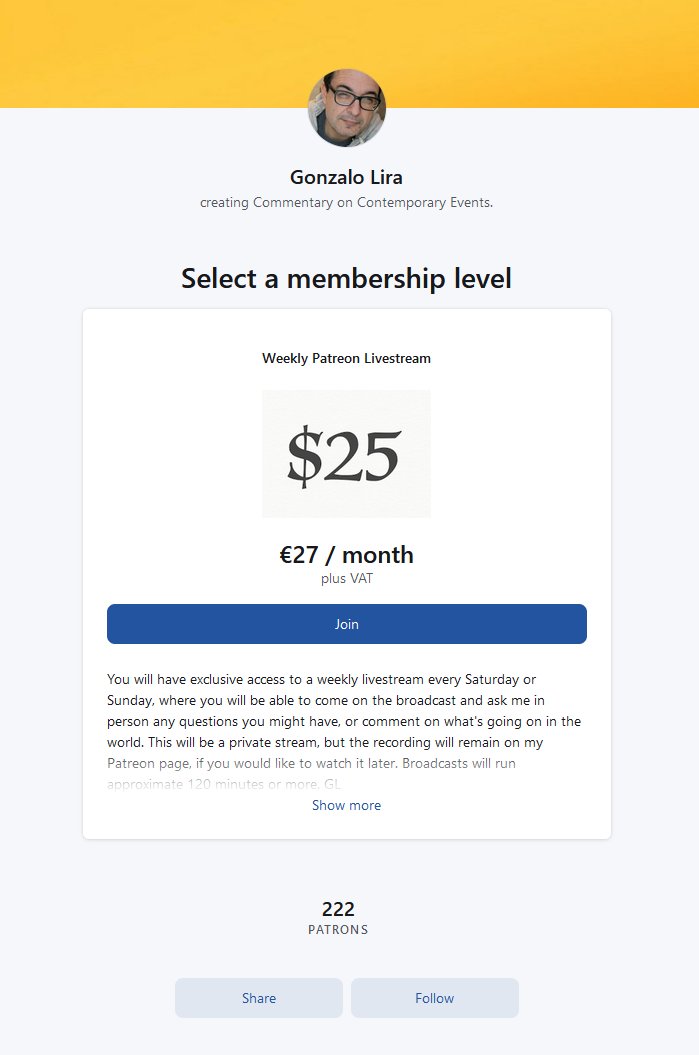Click the Gonzalo Lira creator name
The image size is (699, 1055).
click(x=346, y=177)
